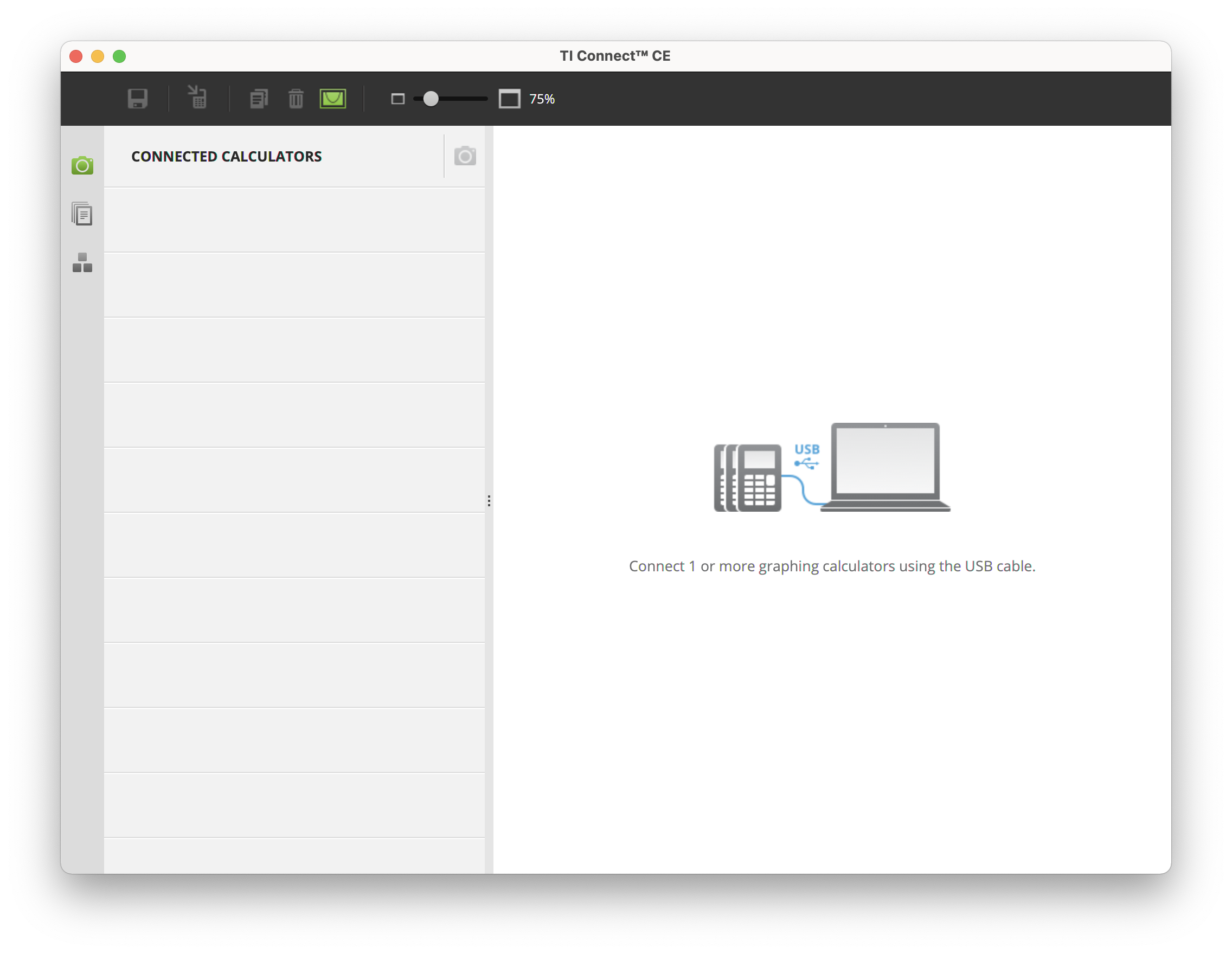This screenshot has width=1232, height=954.
Task: Select the first empty calculator list row
Action: point(294,220)
